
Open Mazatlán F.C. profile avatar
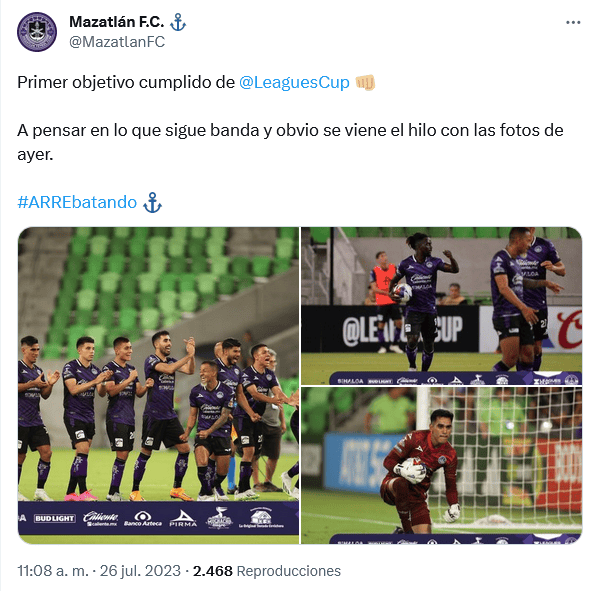click(x=37, y=32)
